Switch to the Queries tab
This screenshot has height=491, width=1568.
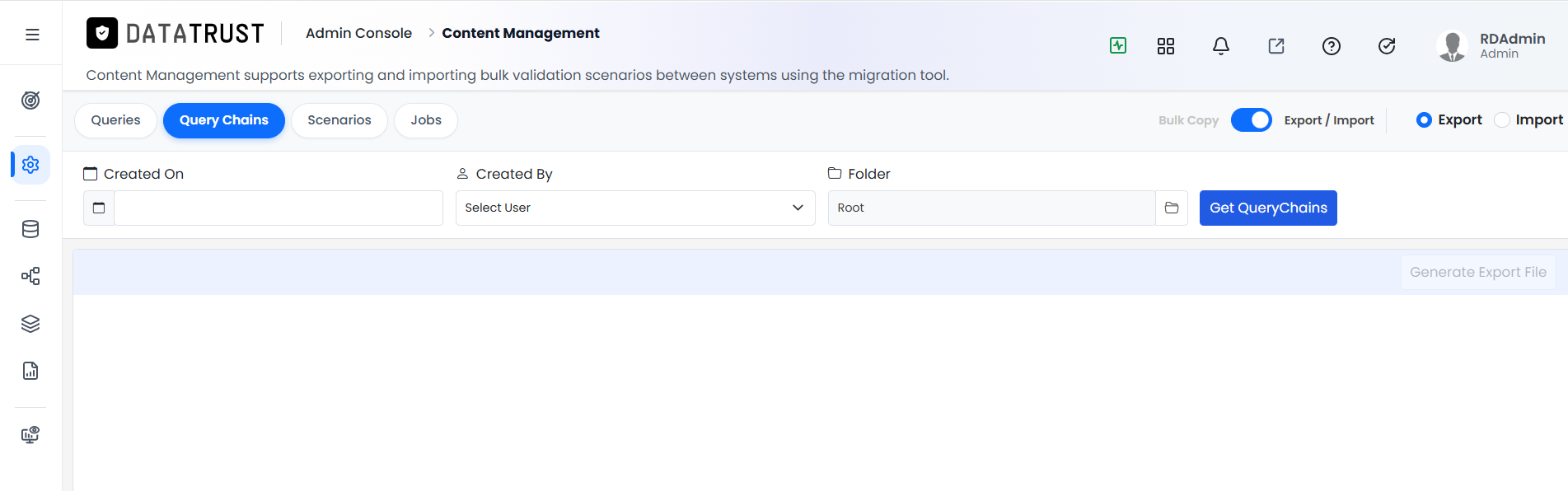pos(115,120)
